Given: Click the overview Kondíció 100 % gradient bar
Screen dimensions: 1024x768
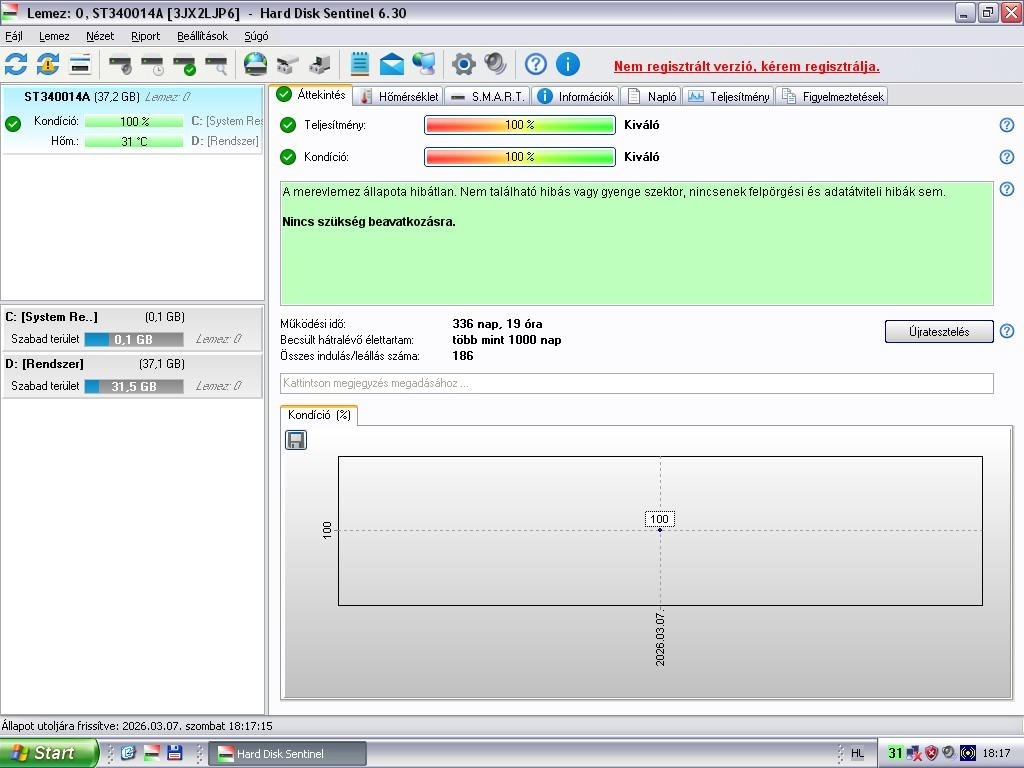Looking at the screenshot, I should pyautogui.click(x=520, y=157).
